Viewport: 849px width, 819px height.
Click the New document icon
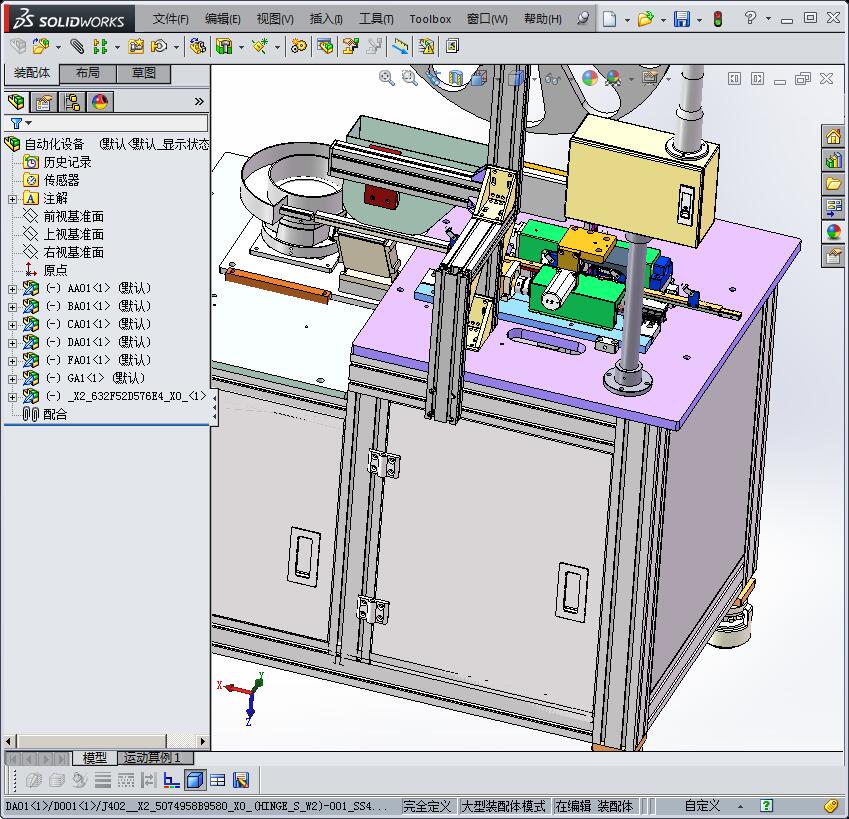tap(610, 19)
